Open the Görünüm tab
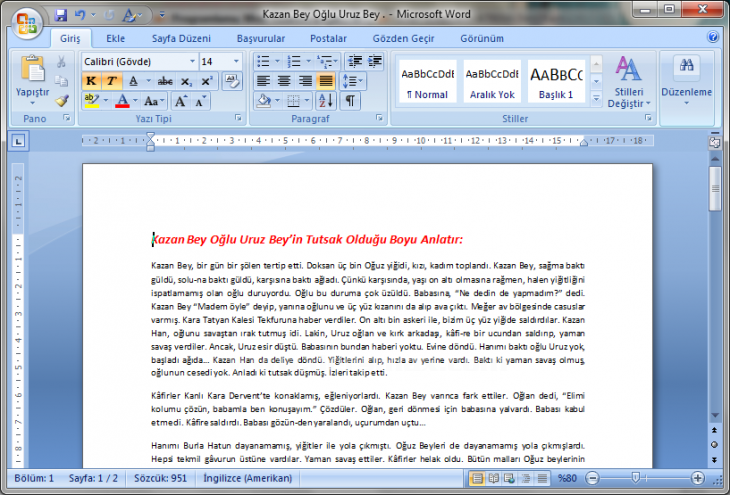This screenshot has height=495, width=730. [x=482, y=38]
